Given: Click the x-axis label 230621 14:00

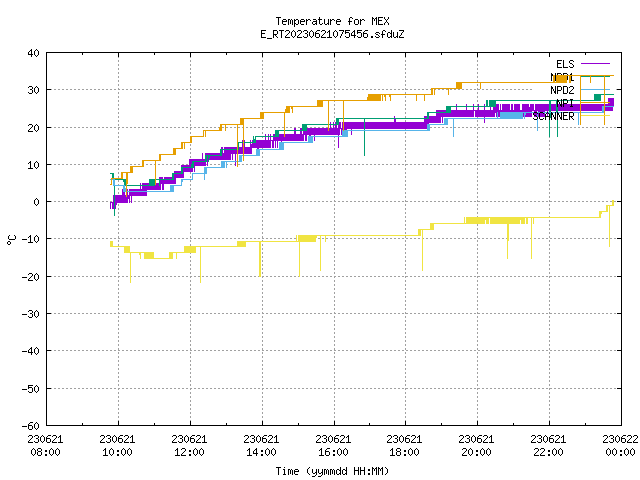Looking at the screenshot, I should click(261, 446).
